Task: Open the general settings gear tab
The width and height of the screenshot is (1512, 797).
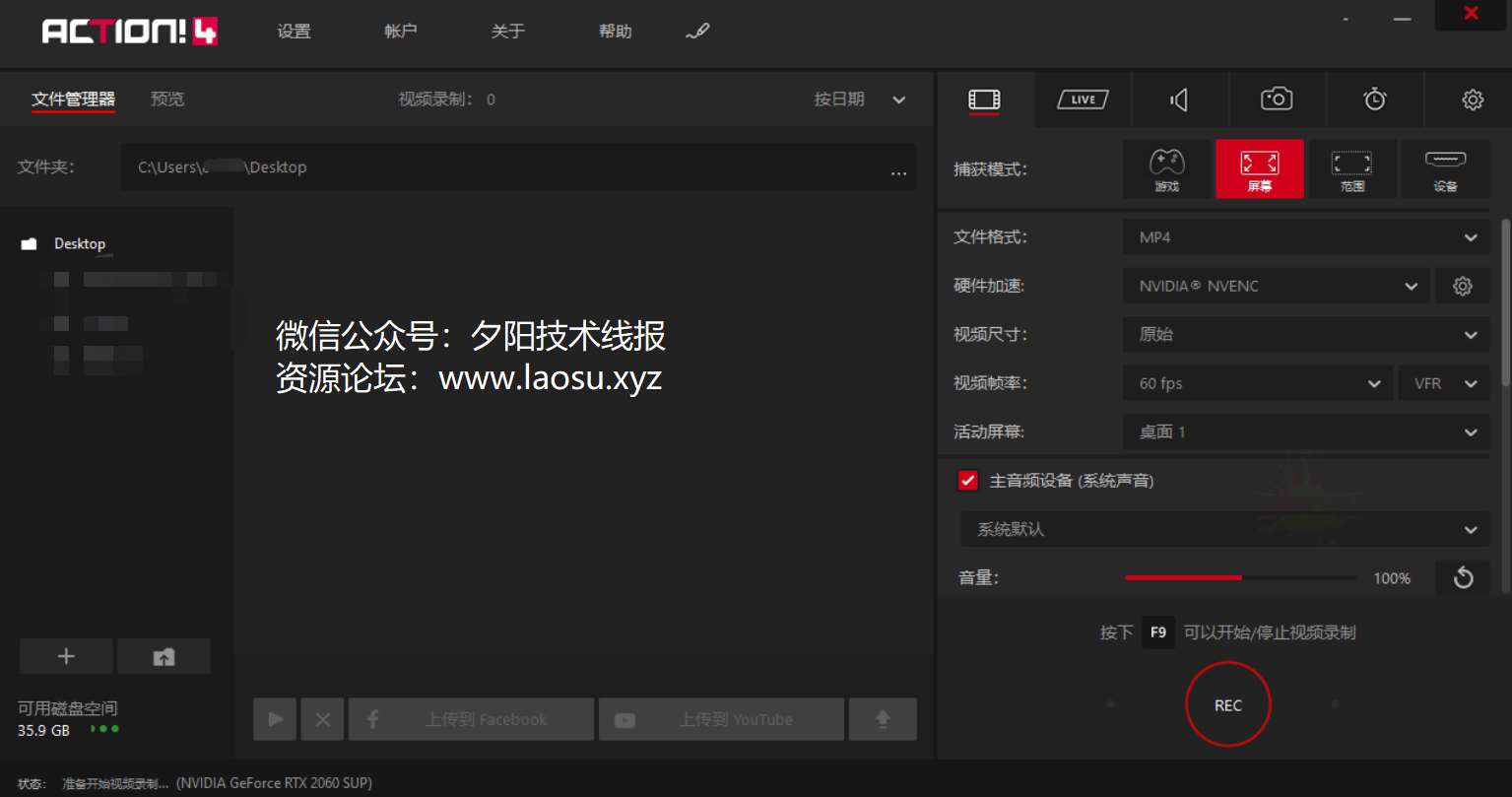Action: (1473, 100)
